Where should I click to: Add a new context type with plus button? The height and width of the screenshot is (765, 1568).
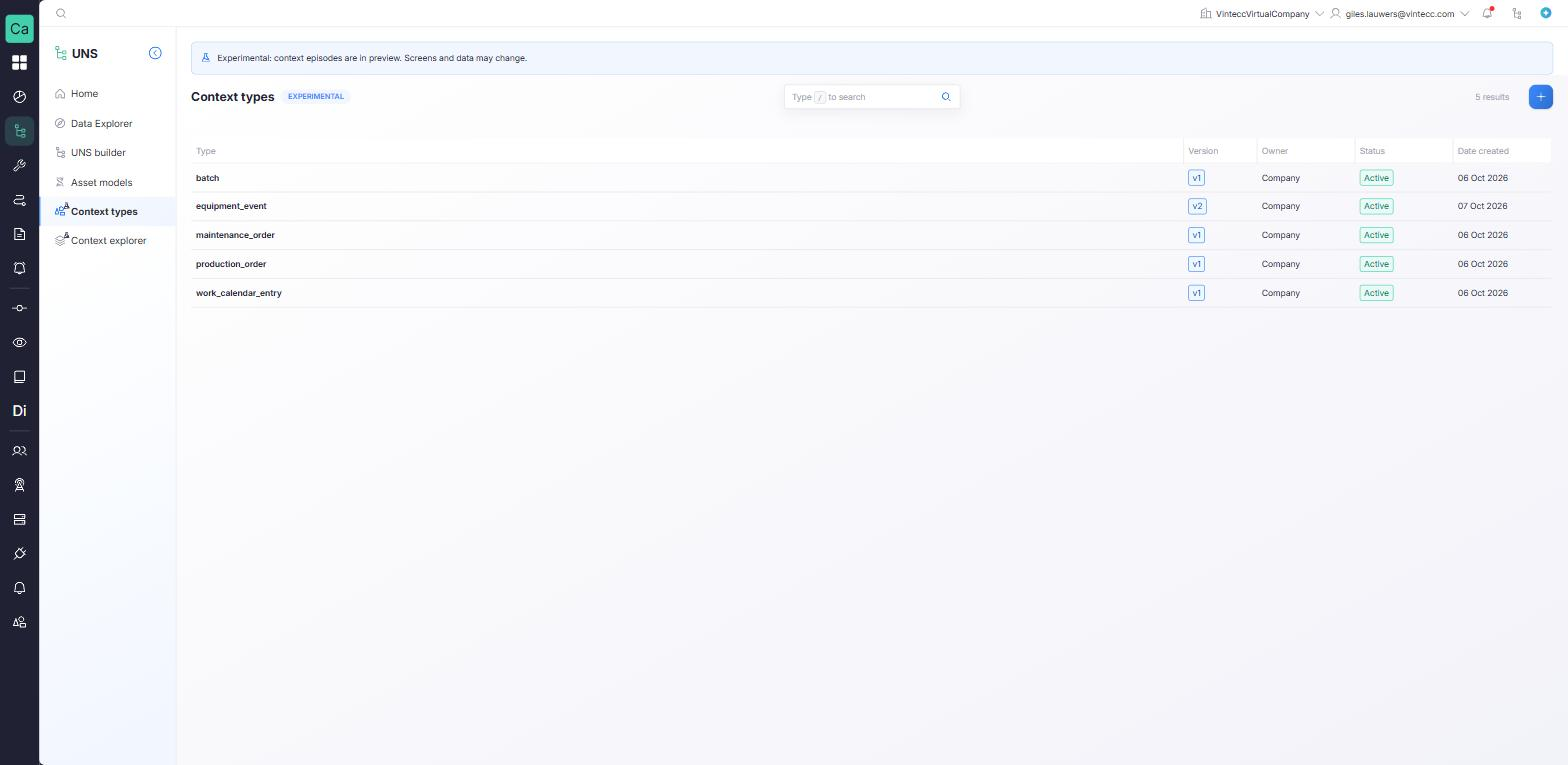(x=1541, y=97)
